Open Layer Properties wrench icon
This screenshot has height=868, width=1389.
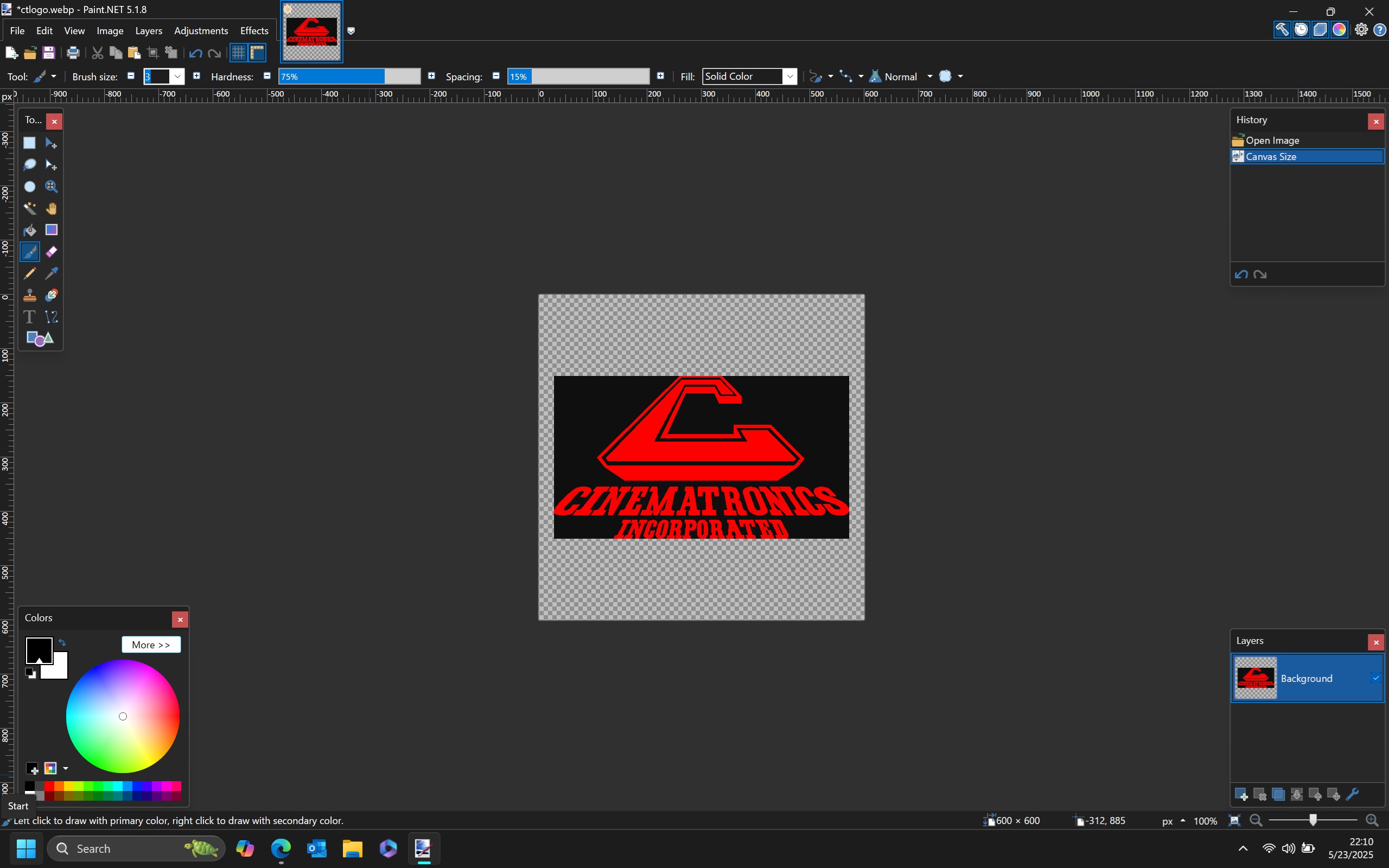1352,795
